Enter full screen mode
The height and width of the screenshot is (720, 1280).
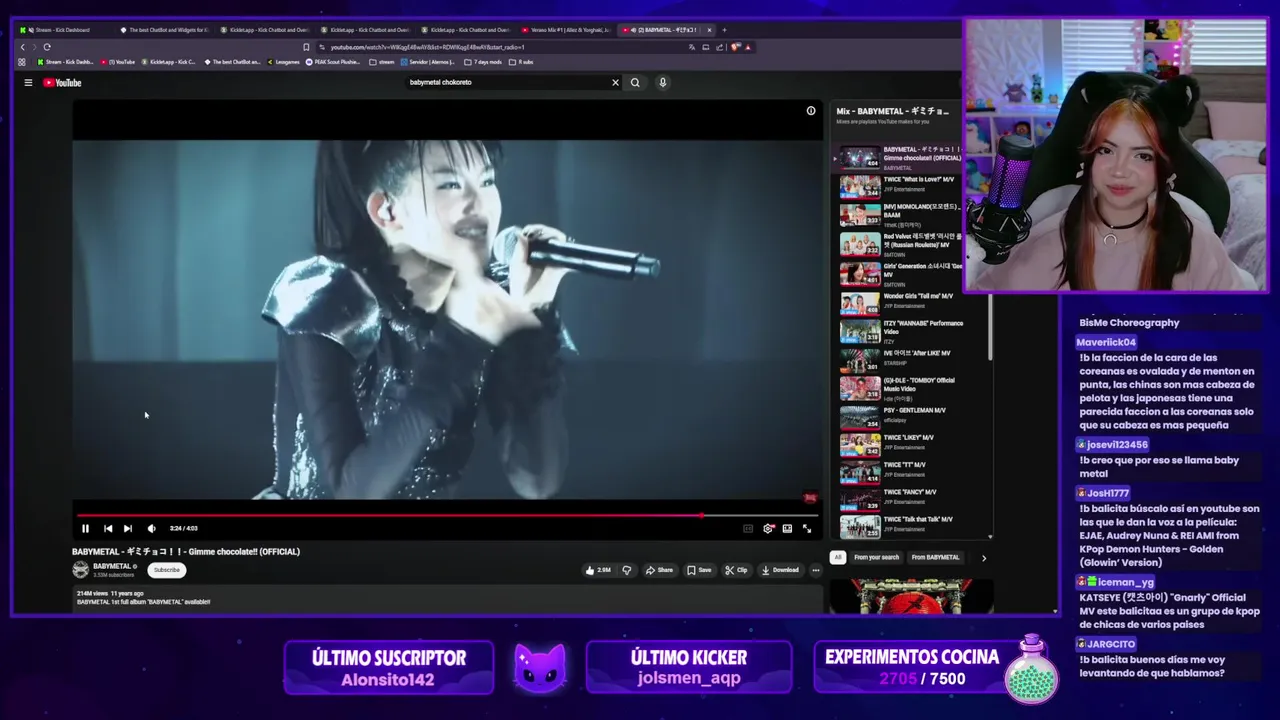[x=807, y=528]
